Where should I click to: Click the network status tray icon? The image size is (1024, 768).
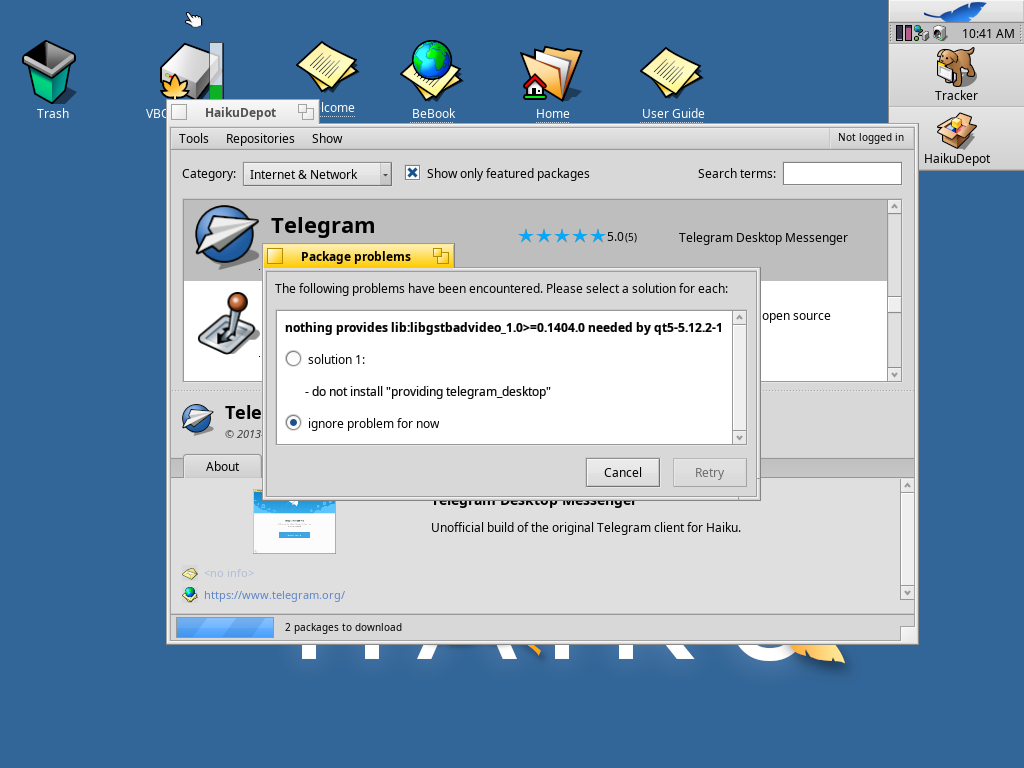[x=921, y=33]
